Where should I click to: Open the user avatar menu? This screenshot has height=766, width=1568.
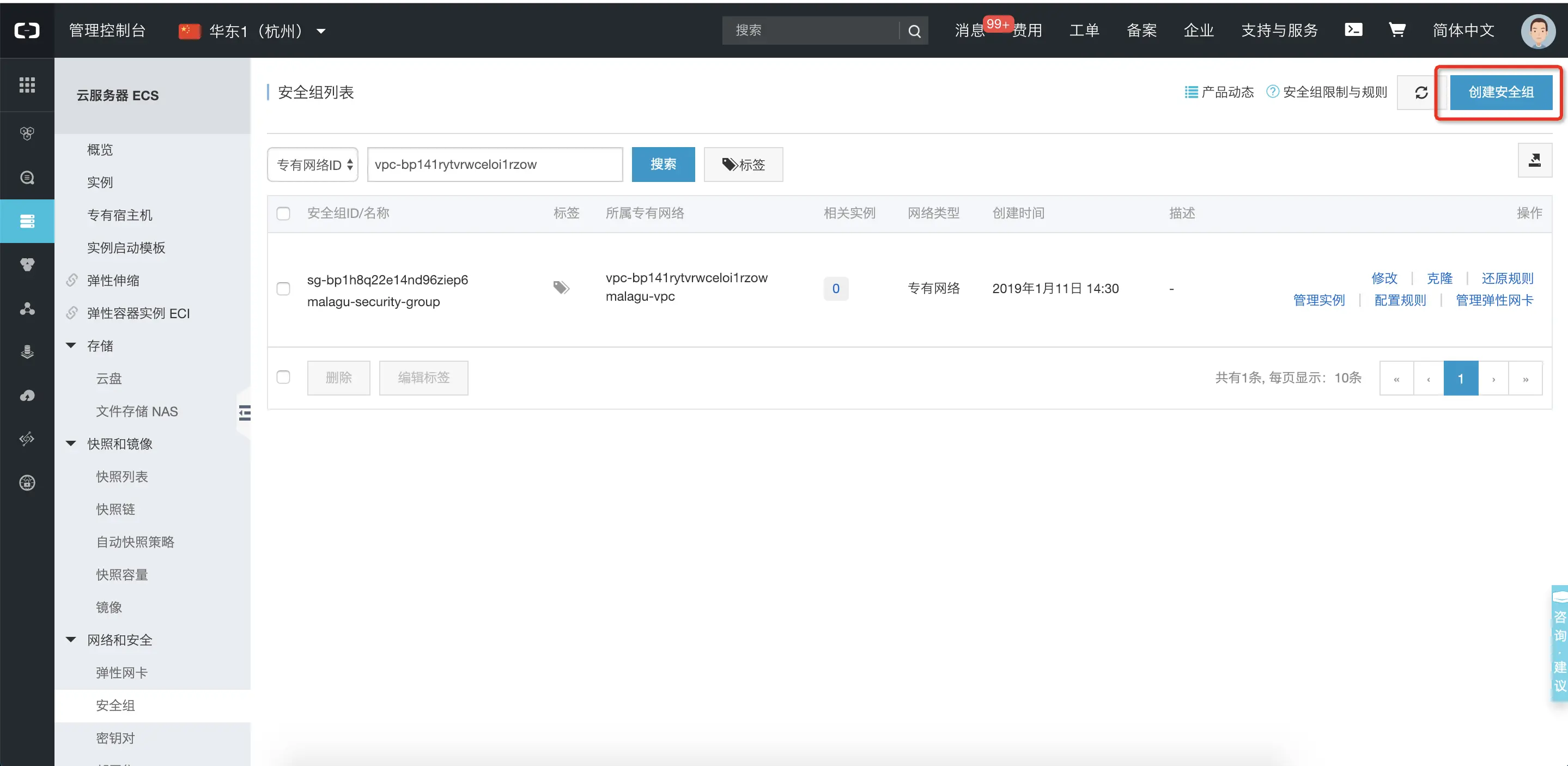[1537, 31]
